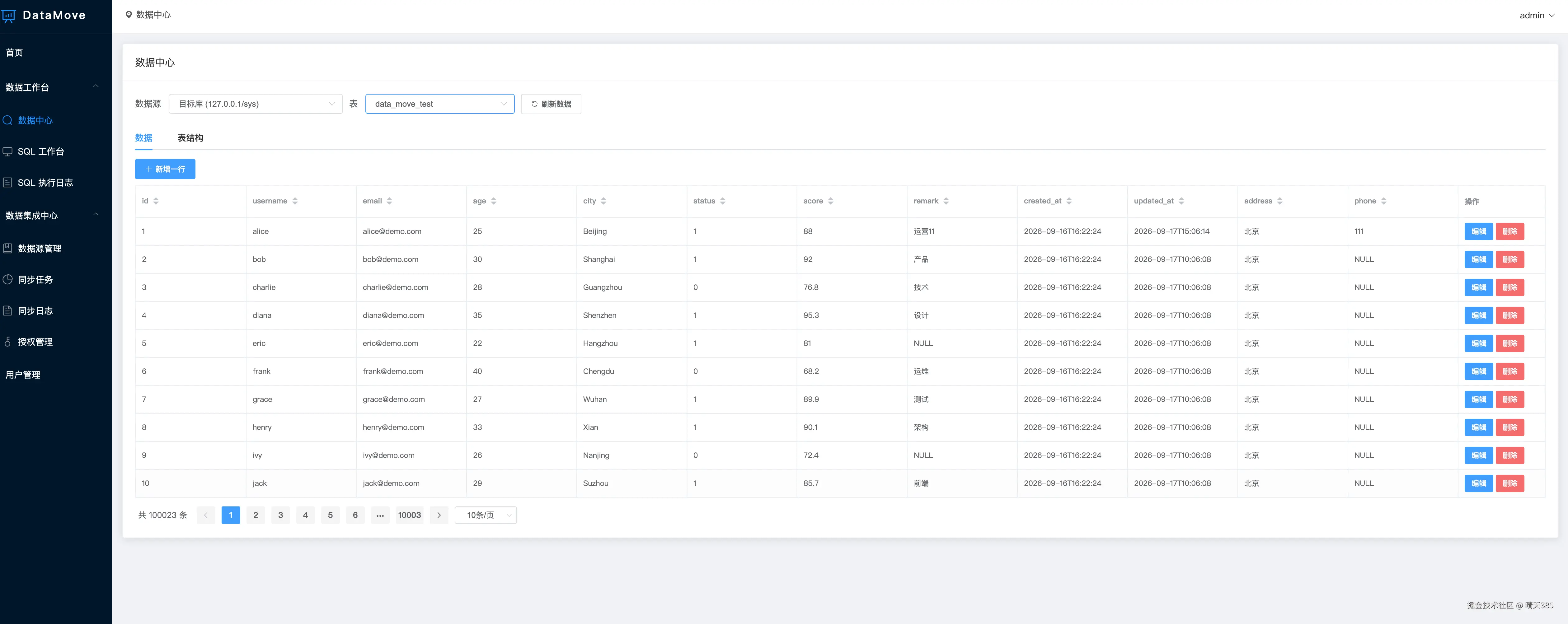Sort by the phone column arrows

[x=1384, y=201]
